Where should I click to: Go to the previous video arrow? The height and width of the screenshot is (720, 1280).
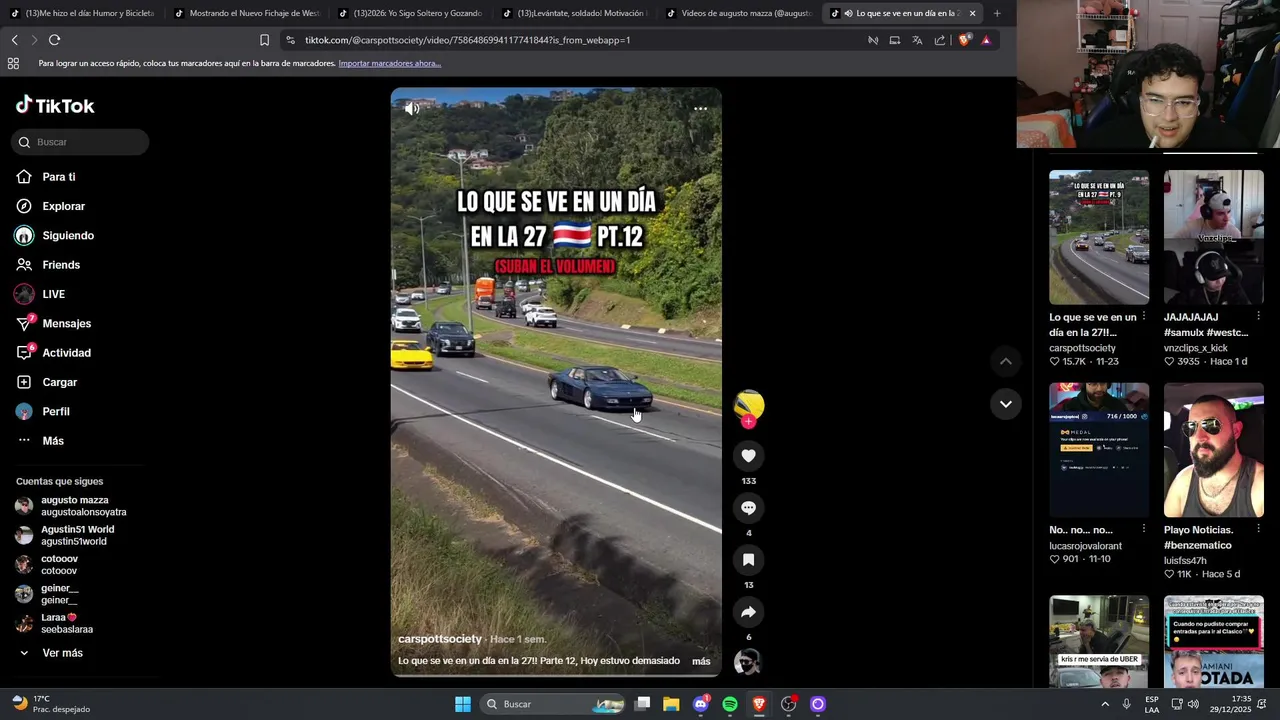[1006, 361]
